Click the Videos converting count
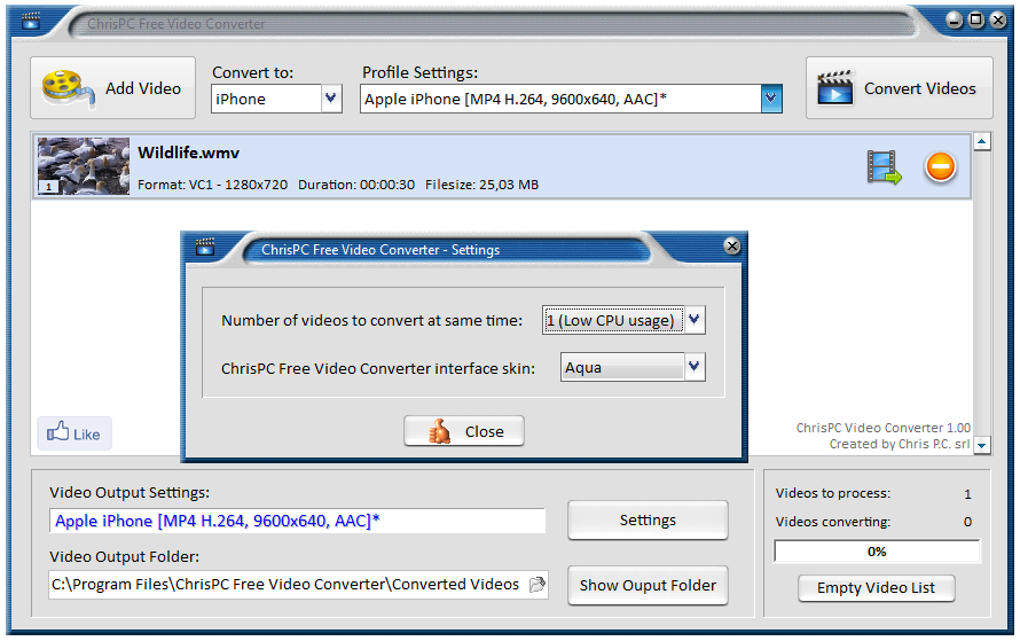 click(967, 522)
